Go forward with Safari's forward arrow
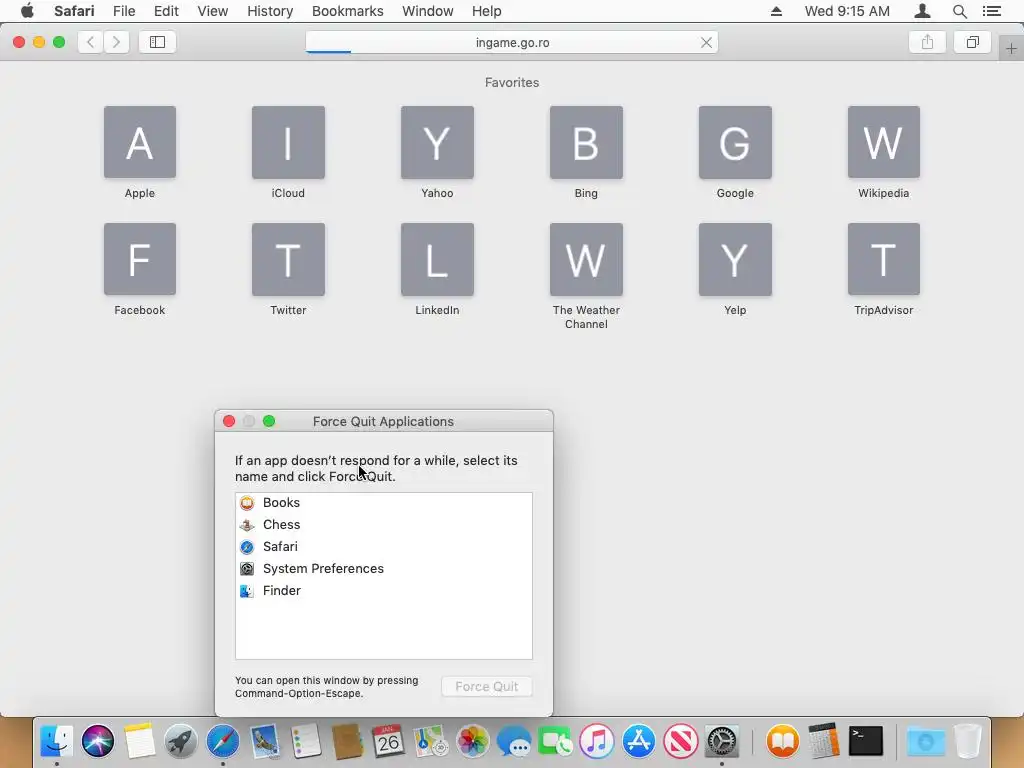The width and height of the screenshot is (1024, 768). tap(116, 42)
